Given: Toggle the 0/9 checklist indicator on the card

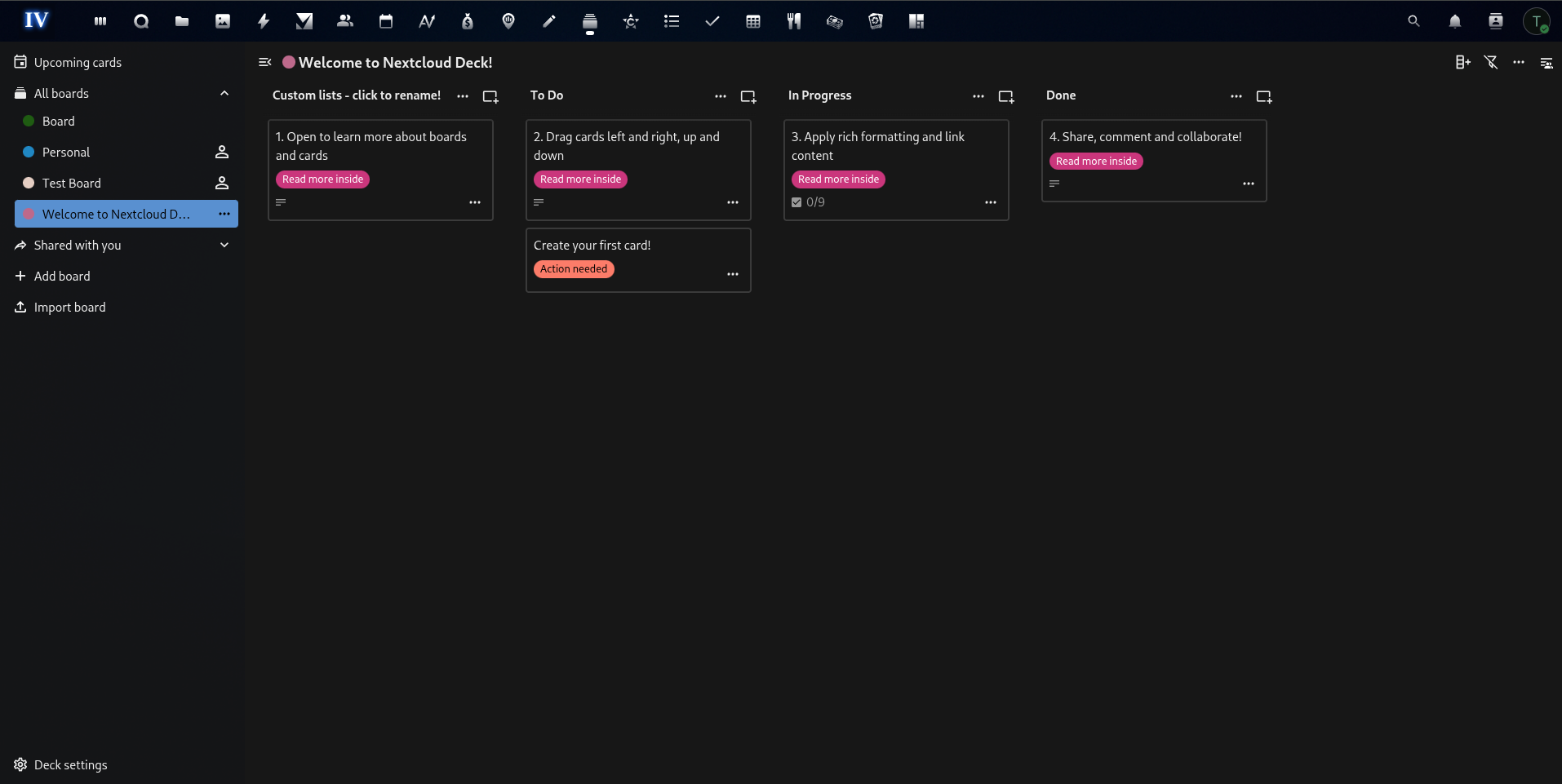Looking at the screenshot, I should coord(808,202).
